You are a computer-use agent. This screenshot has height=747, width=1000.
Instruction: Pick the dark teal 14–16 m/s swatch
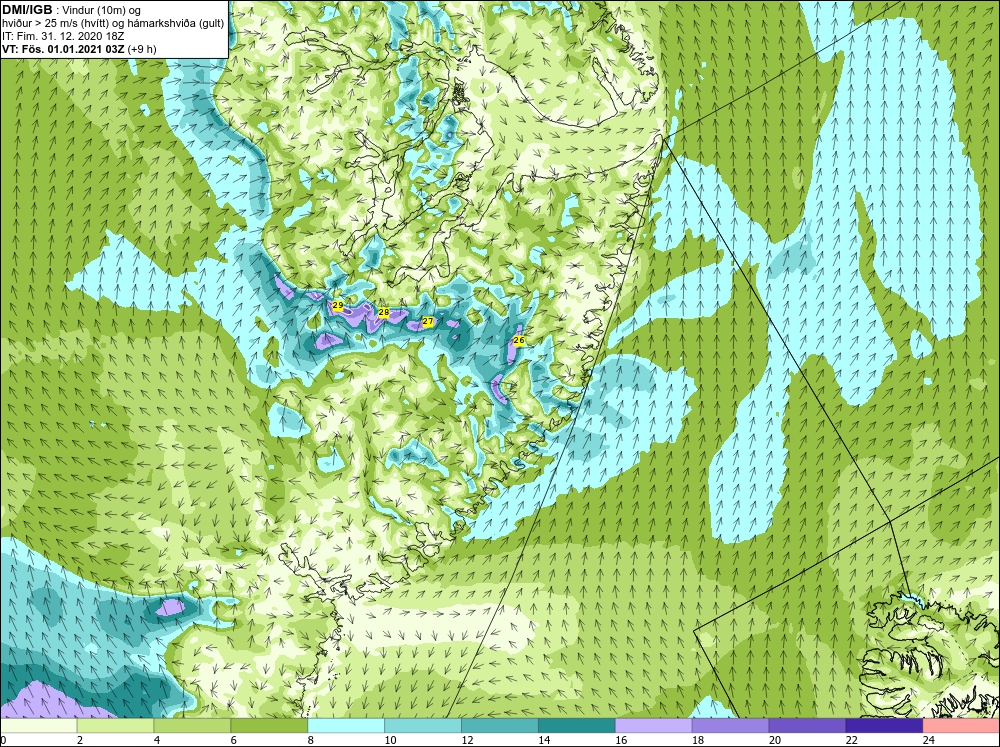577,726
